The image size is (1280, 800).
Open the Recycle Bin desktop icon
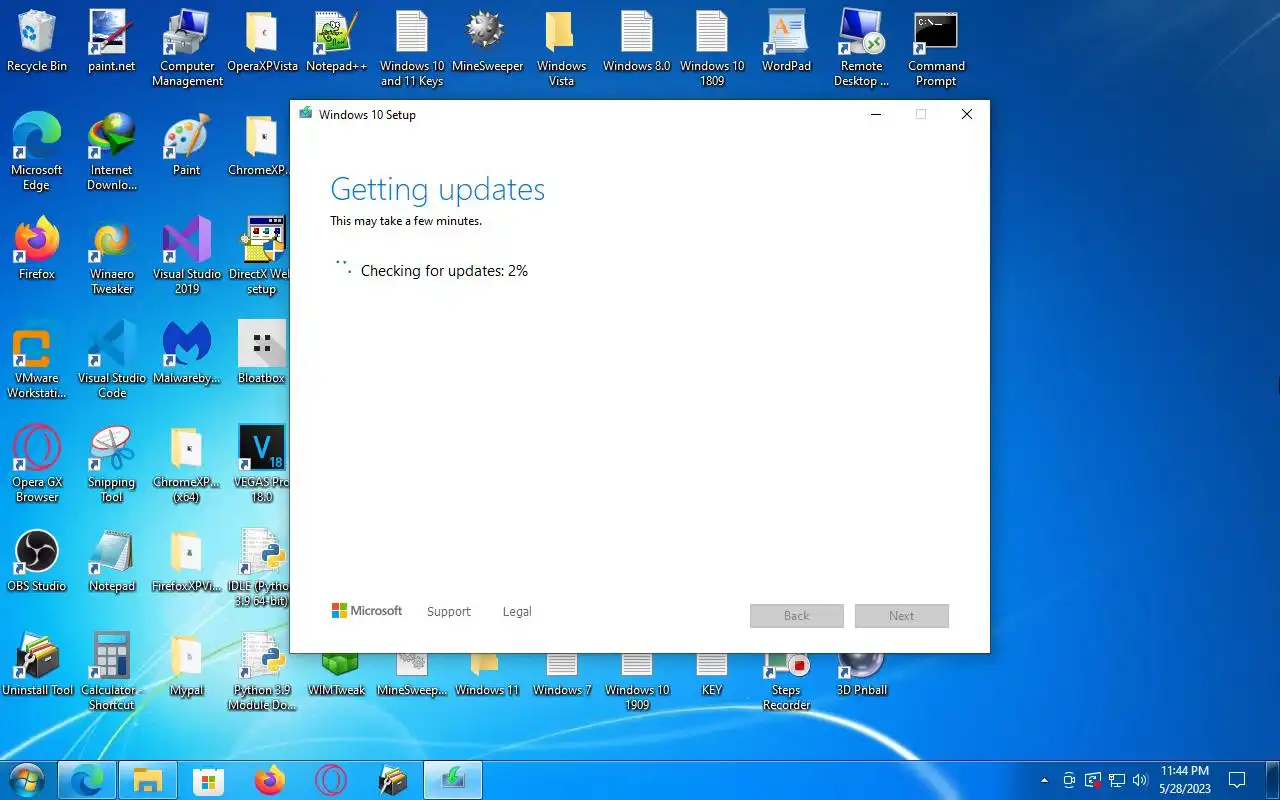[37, 42]
